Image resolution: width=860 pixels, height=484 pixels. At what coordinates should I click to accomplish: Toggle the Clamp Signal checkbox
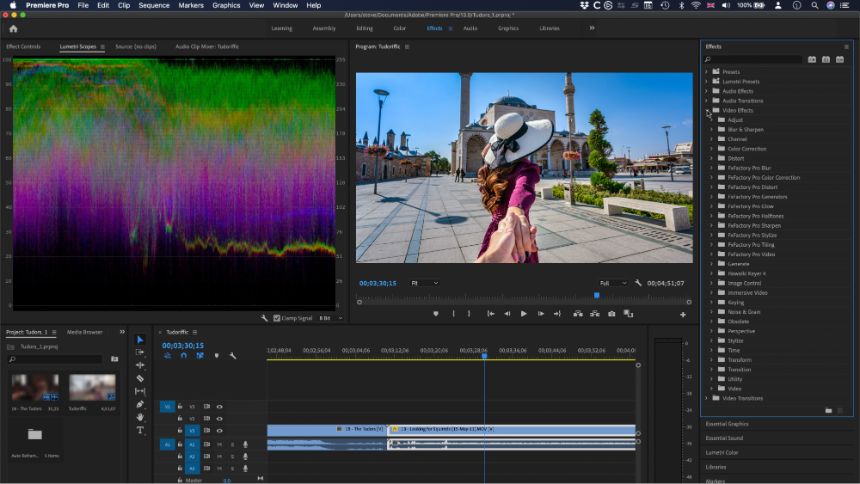pos(277,318)
